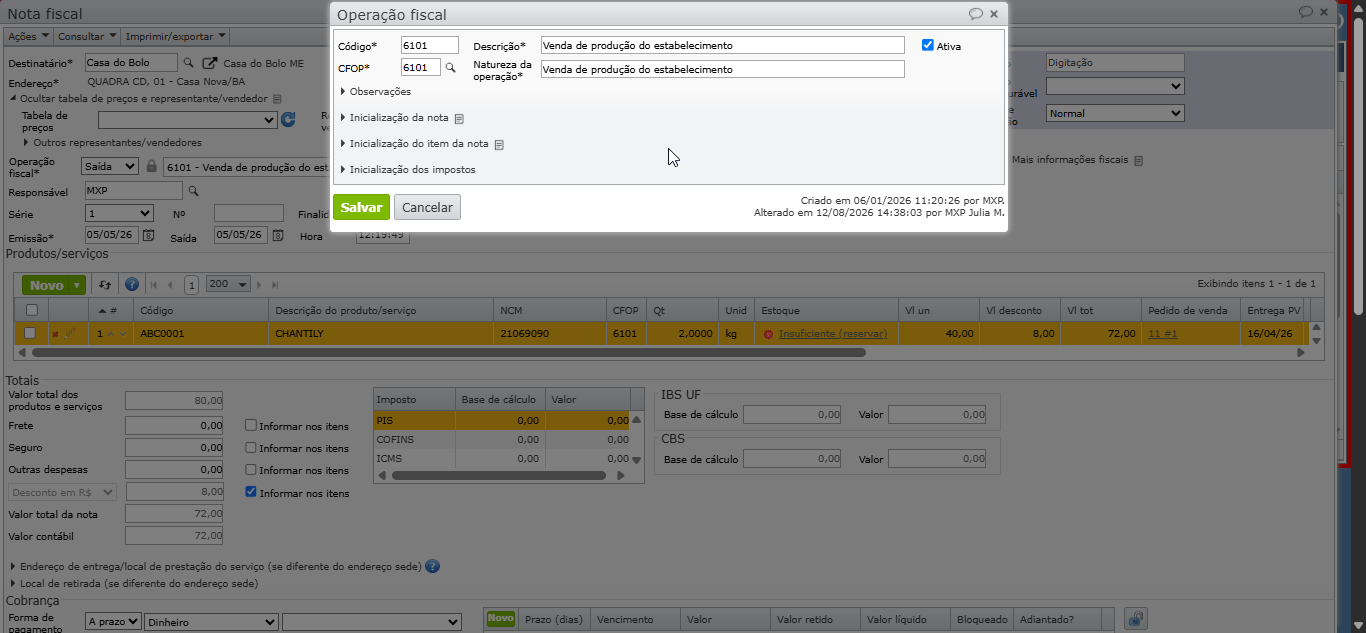Image resolution: width=1366 pixels, height=633 pixels.
Task: Open the Casa do Bolo external link icon
Action: [210, 63]
